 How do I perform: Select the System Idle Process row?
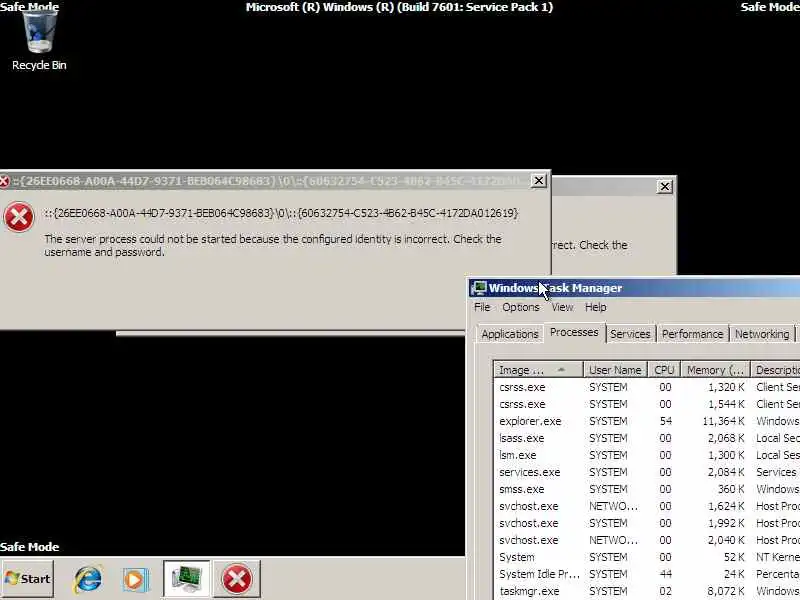(x=647, y=574)
